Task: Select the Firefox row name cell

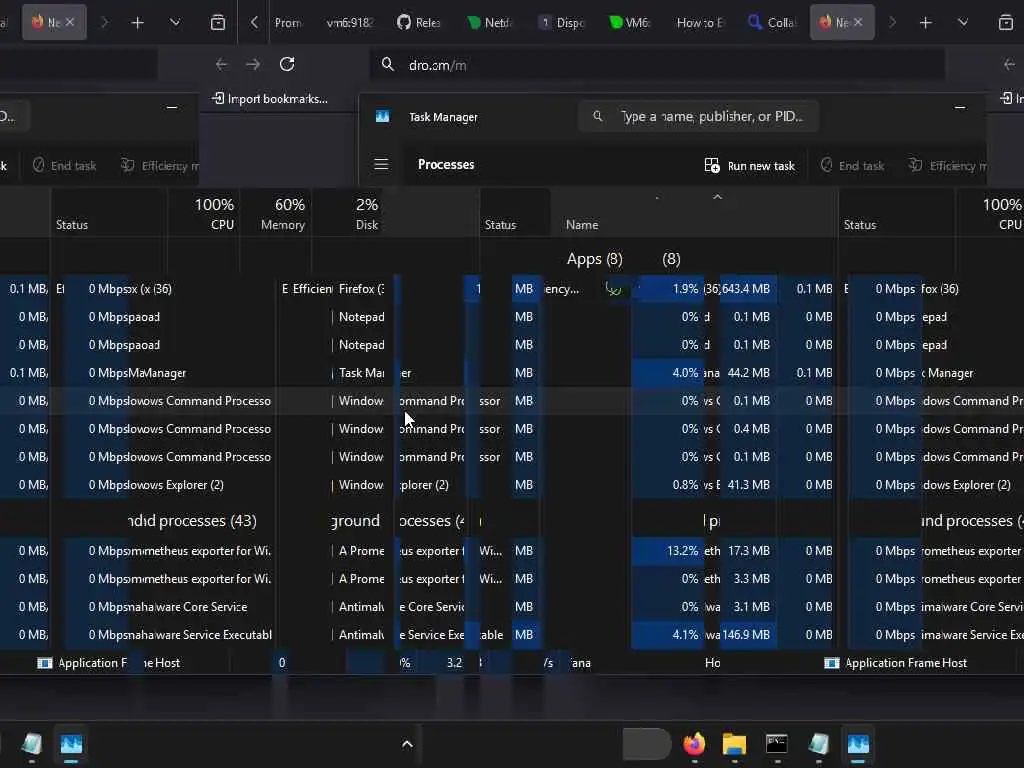Action: 362,289
